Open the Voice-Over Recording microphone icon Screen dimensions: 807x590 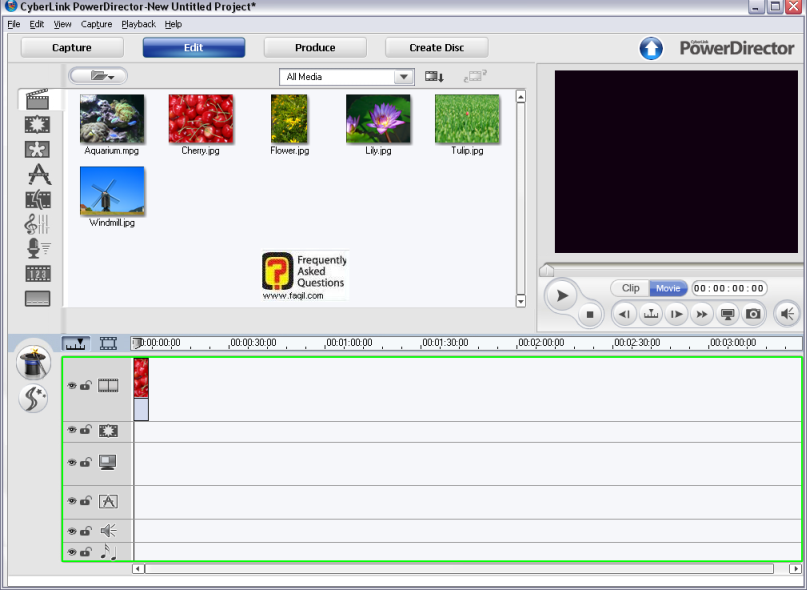pyautogui.click(x=38, y=248)
